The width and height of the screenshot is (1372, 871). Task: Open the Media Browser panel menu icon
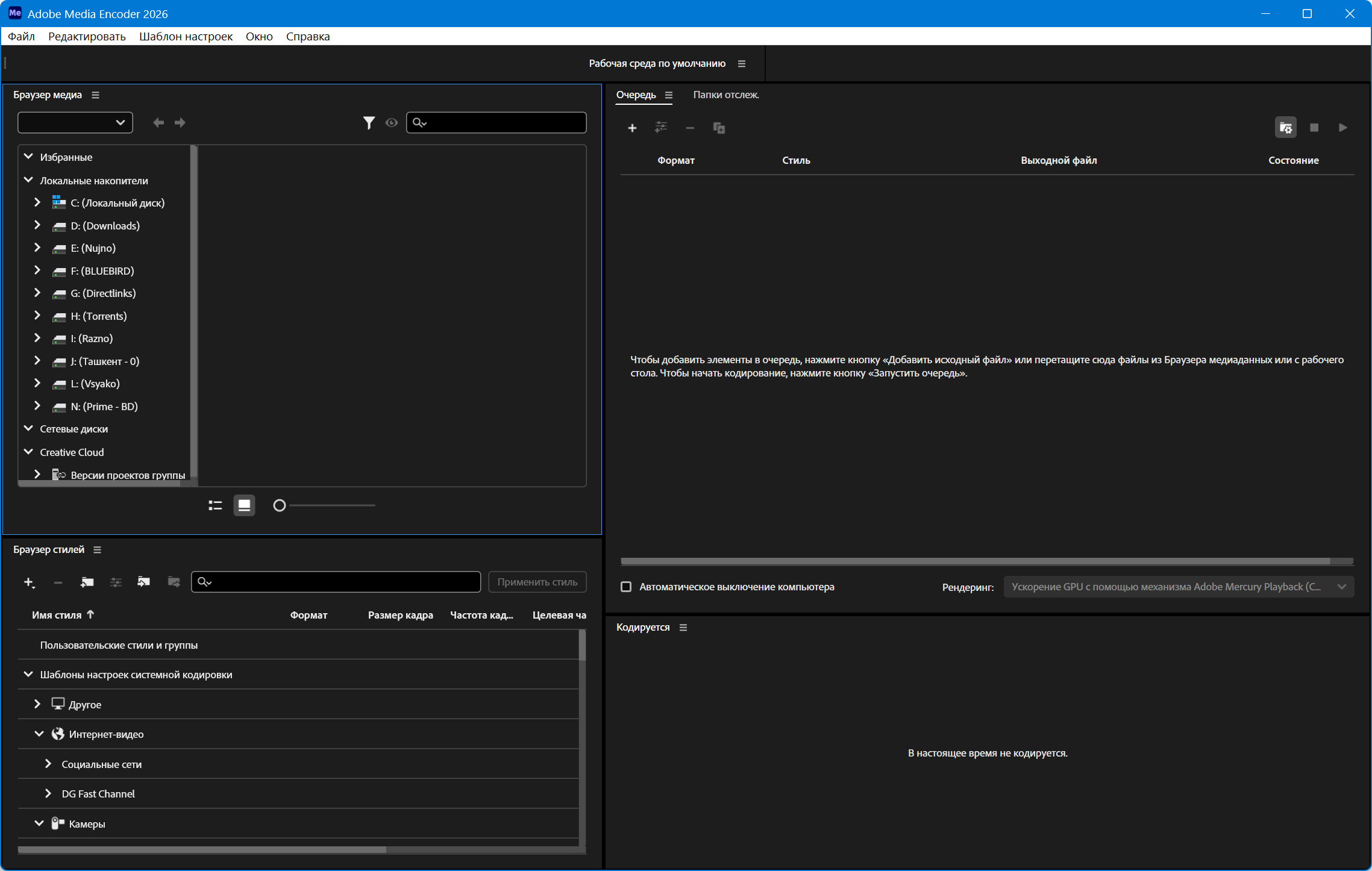pyautogui.click(x=95, y=95)
